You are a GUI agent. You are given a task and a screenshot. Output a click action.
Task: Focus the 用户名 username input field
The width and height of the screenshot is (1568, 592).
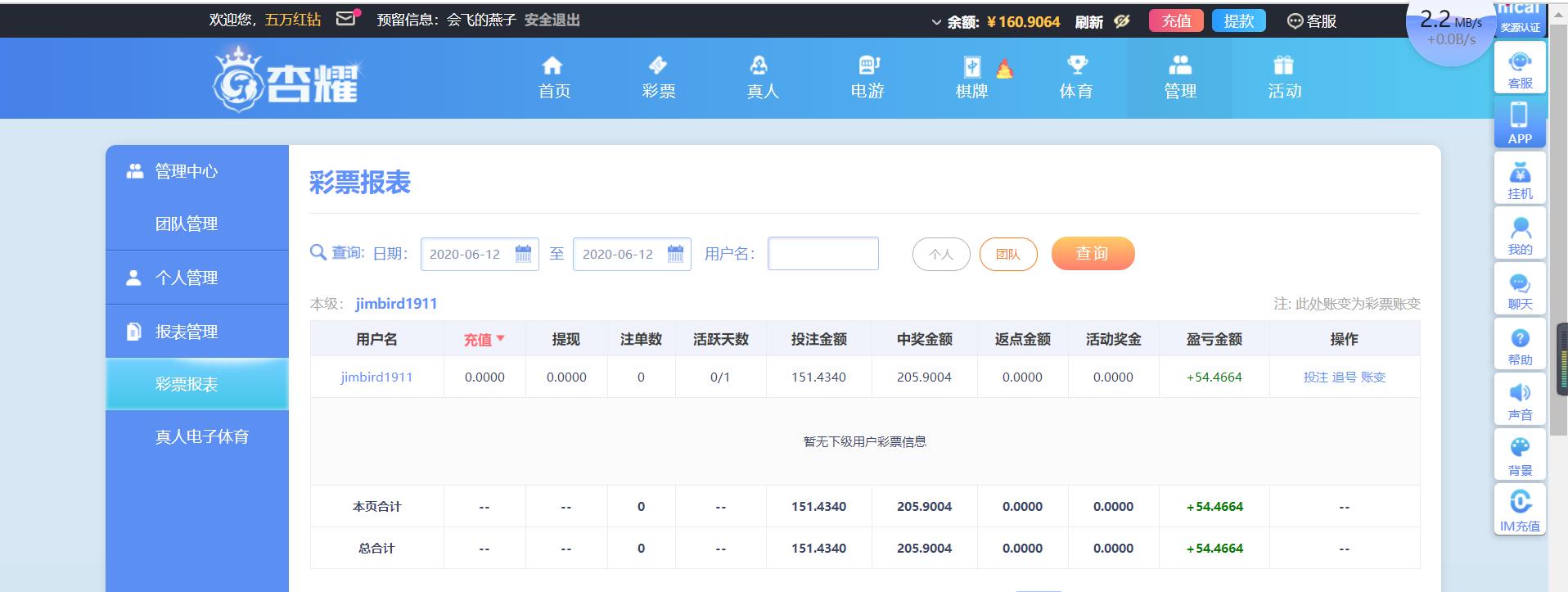[x=823, y=254]
